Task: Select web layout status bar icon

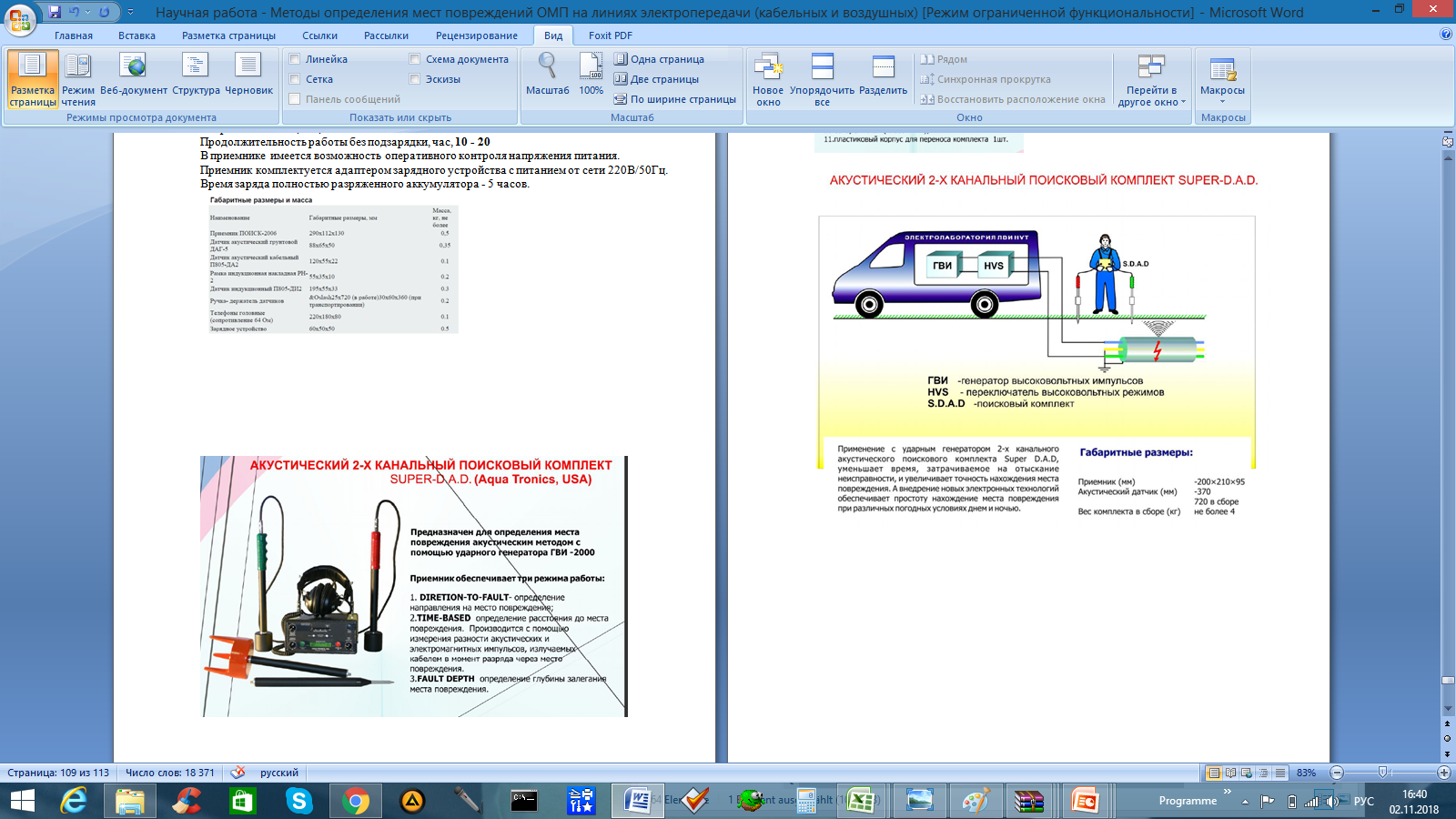Action: coord(1247,773)
